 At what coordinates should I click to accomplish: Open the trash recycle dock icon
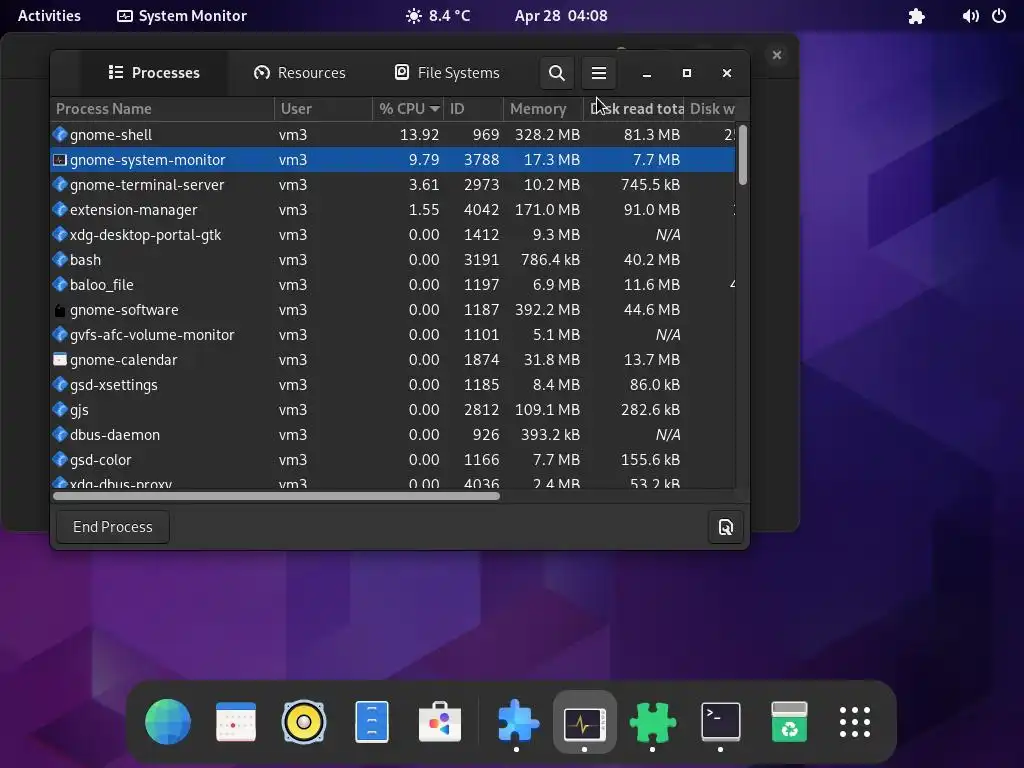click(788, 722)
